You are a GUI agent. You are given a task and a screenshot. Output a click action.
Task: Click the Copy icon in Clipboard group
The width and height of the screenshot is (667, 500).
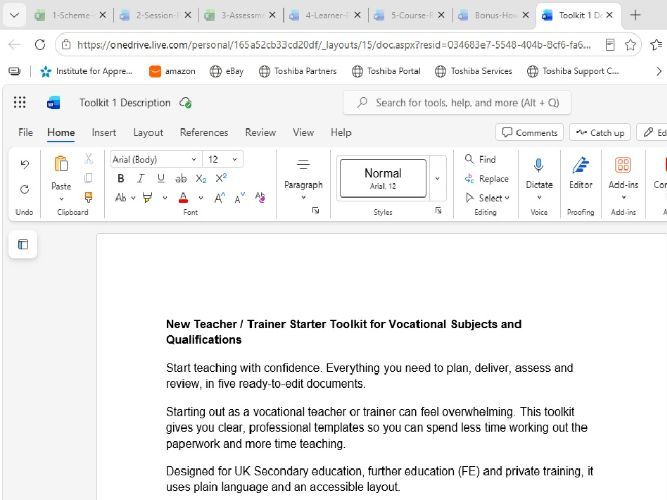coord(88,178)
